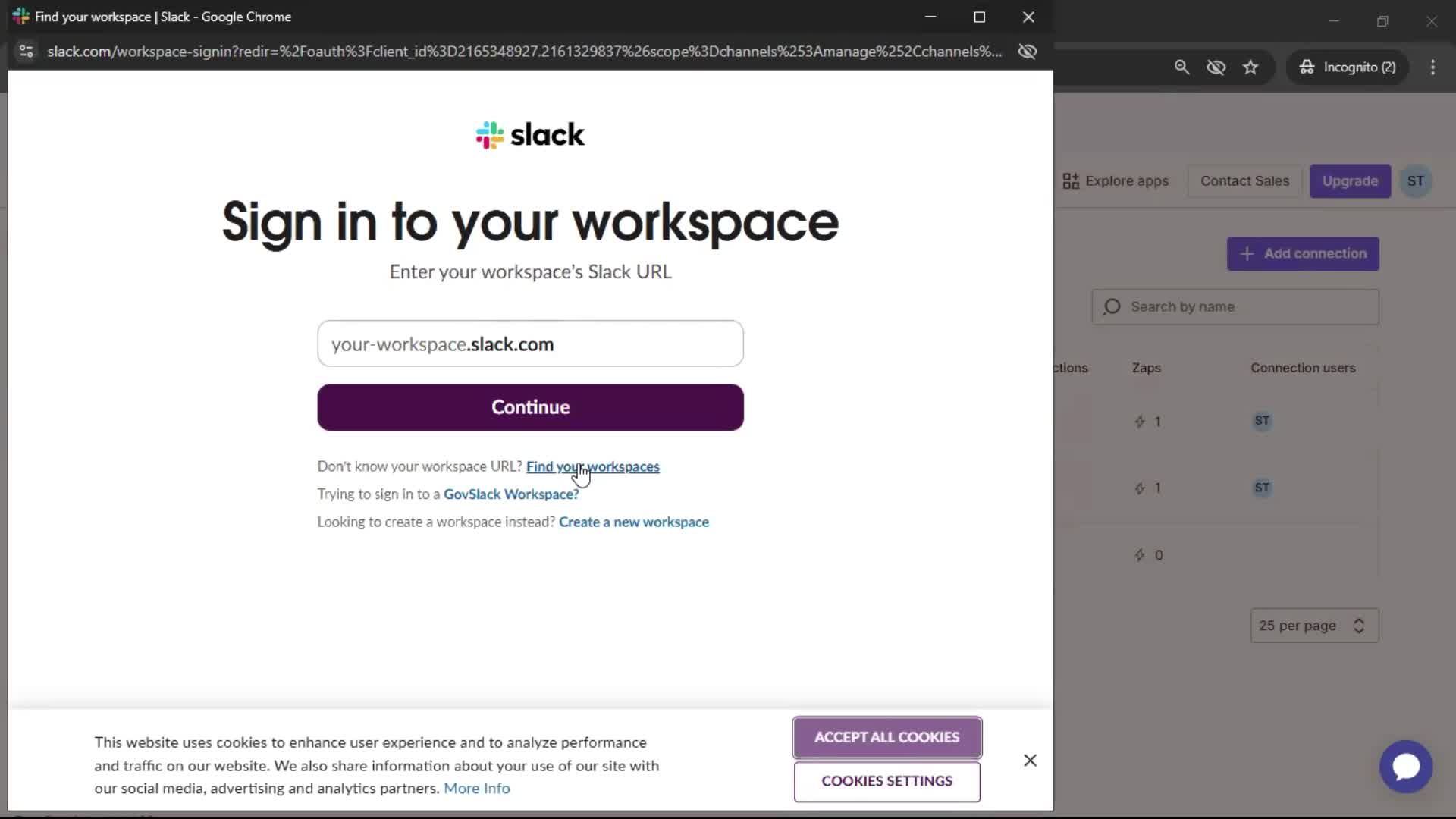The height and width of the screenshot is (819, 1456).
Task: Close the Slack sign-in popup window
Action: point(1028,17)
